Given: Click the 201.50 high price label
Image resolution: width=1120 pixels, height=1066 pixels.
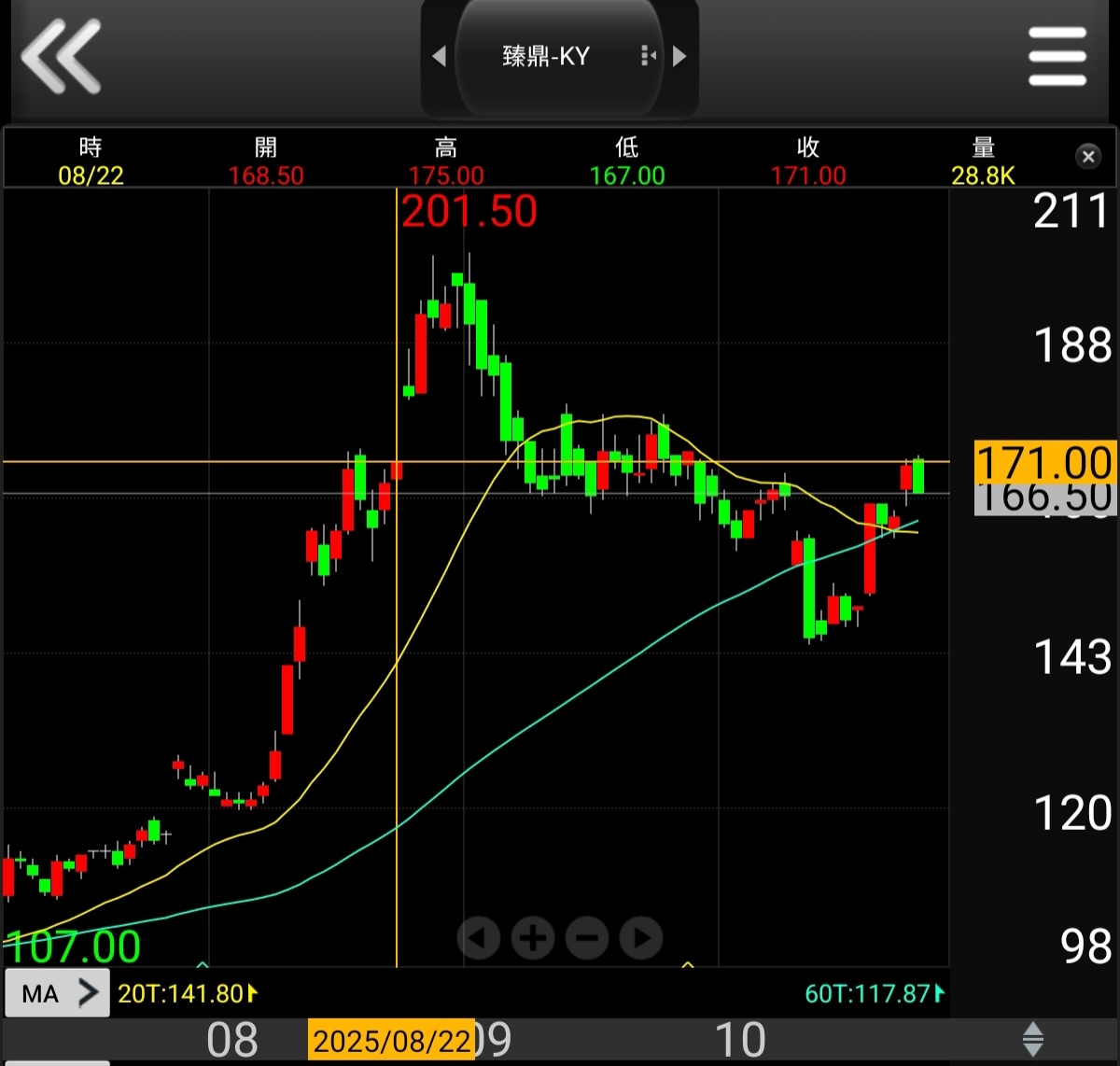Looking at the screenshot, I should [x=469, y=211].
